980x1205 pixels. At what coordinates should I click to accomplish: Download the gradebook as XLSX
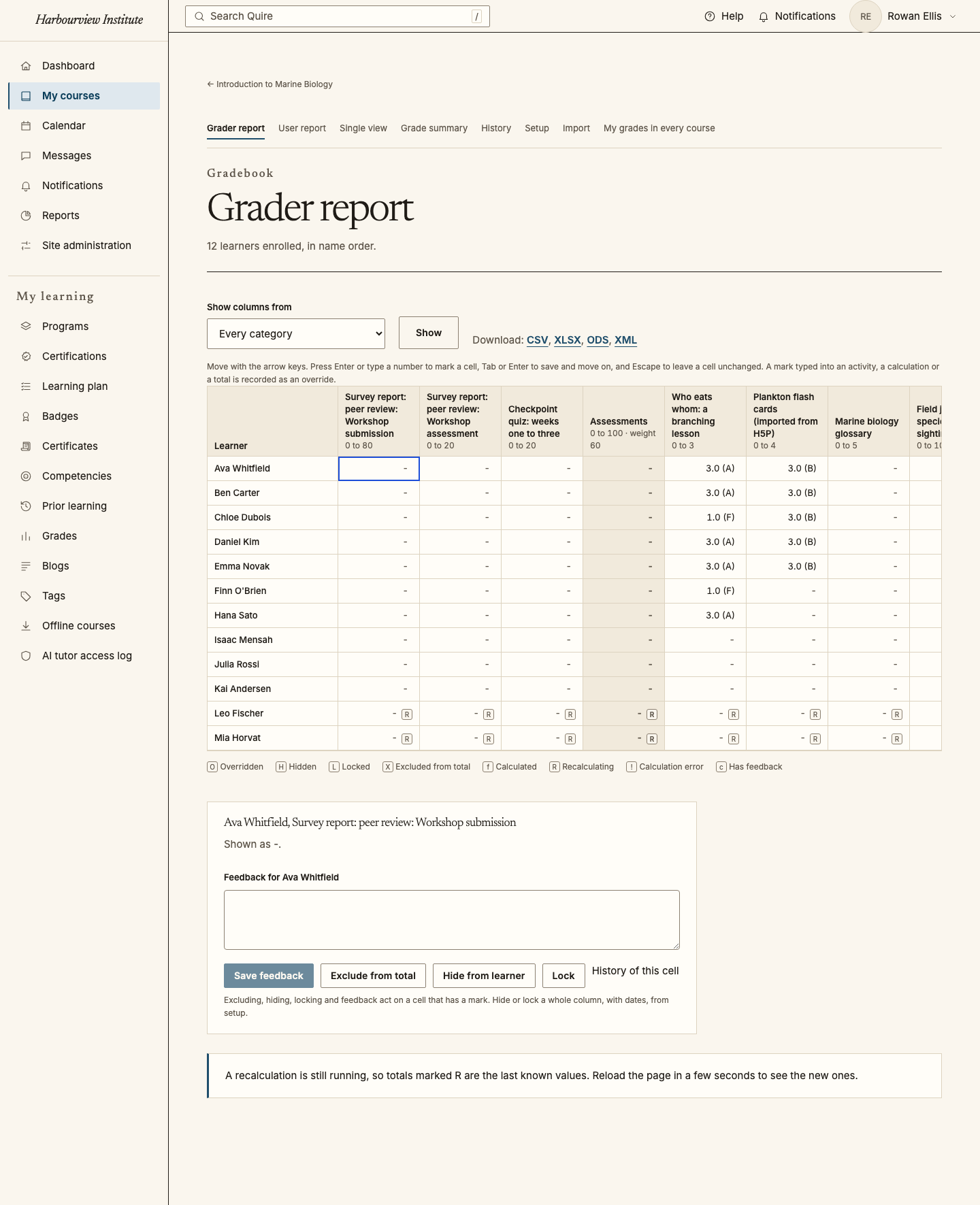(x=568, y=340)
